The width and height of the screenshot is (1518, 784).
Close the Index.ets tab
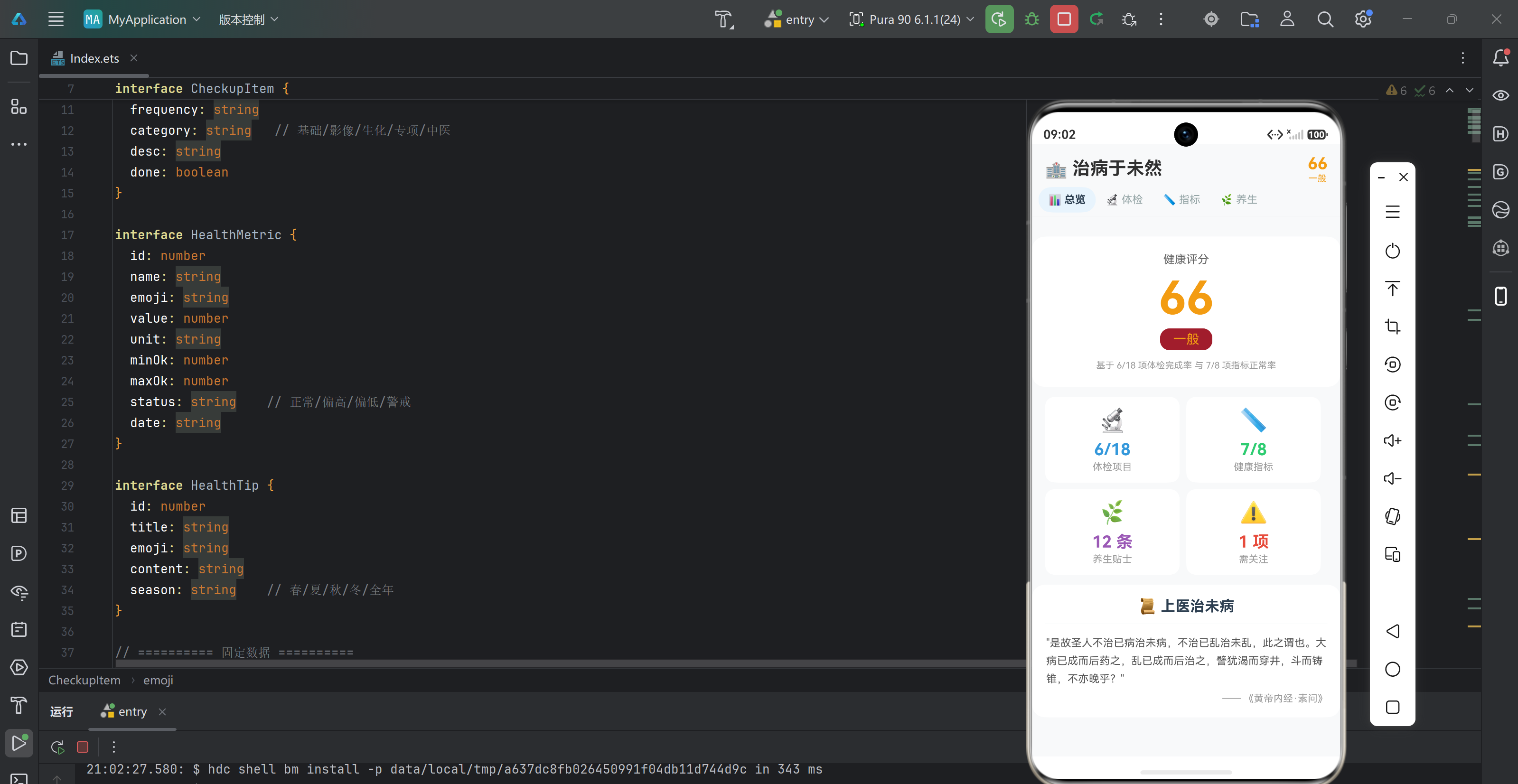pos(134,58)
